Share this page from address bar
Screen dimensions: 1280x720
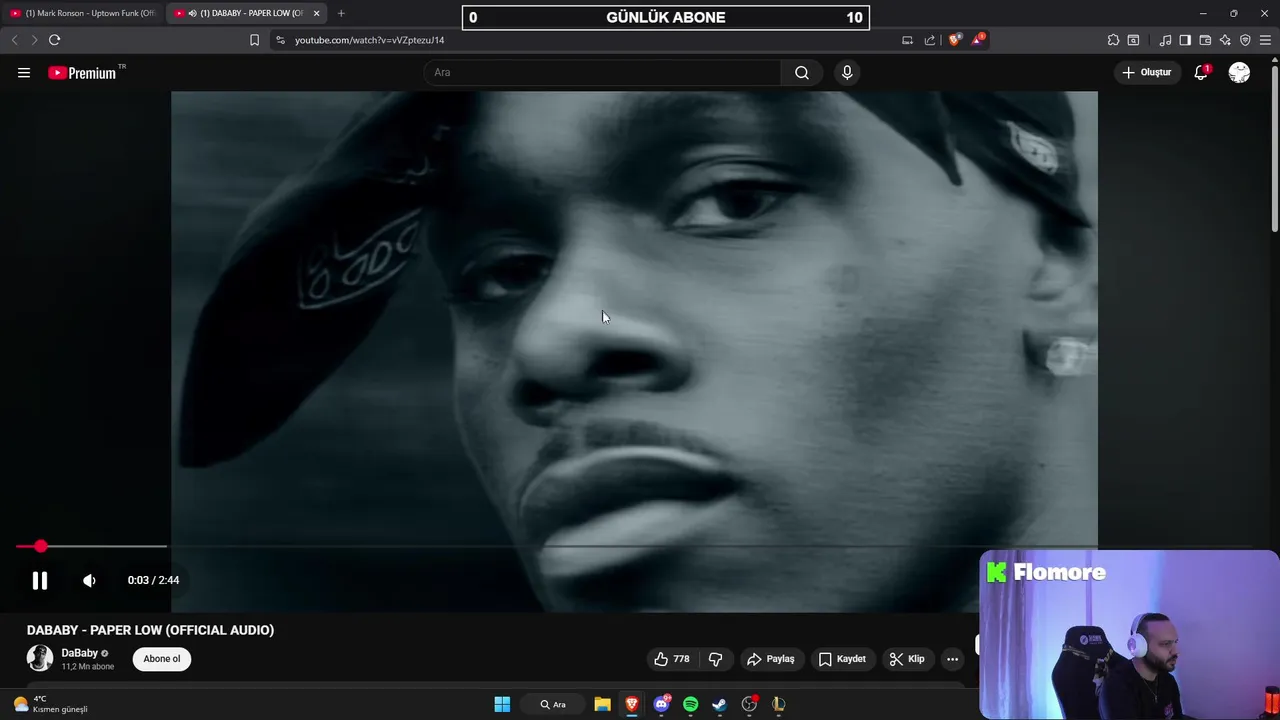coord(930,40)
